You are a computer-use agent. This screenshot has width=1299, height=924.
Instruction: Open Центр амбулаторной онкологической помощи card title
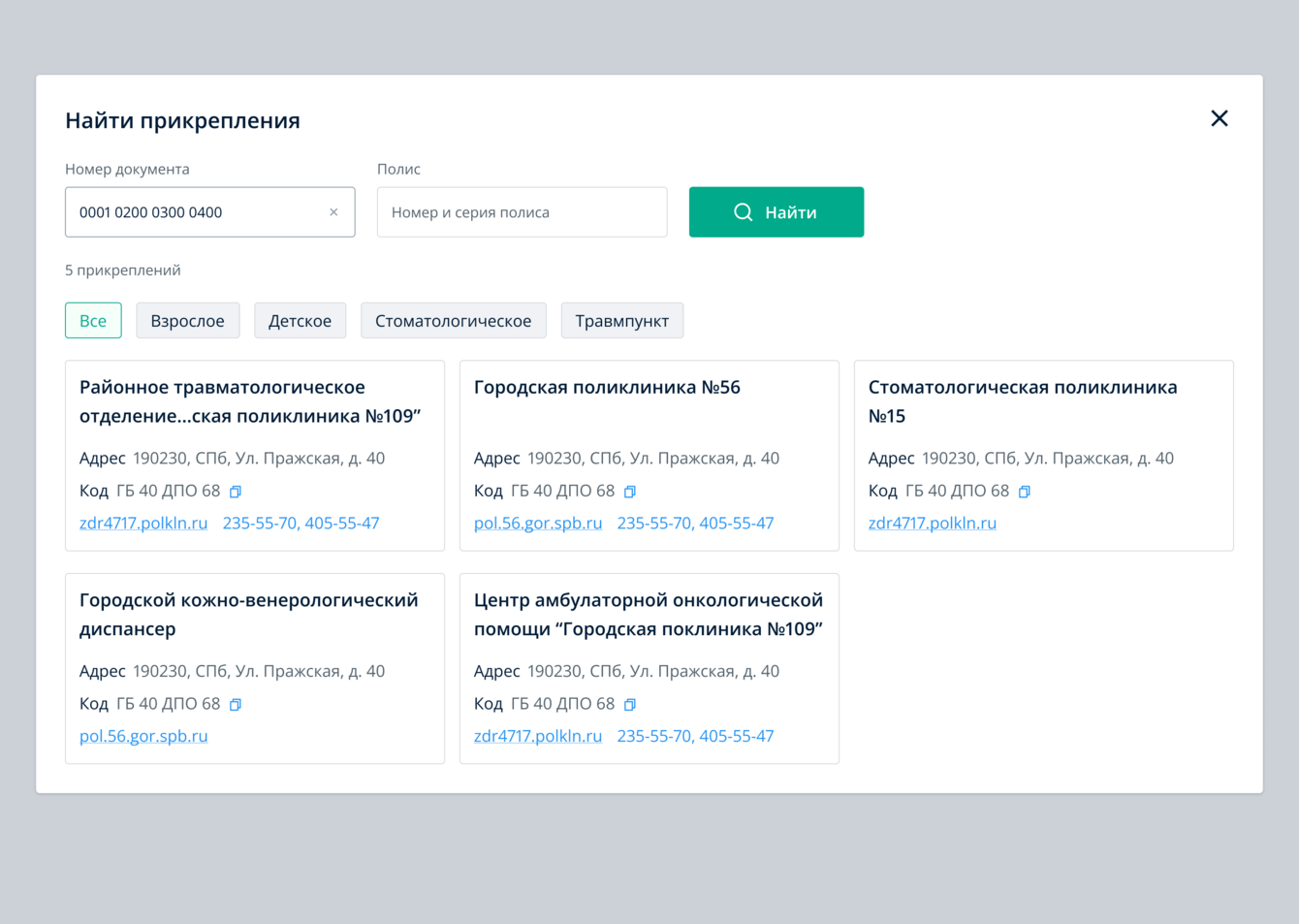(x=648, y=615)
